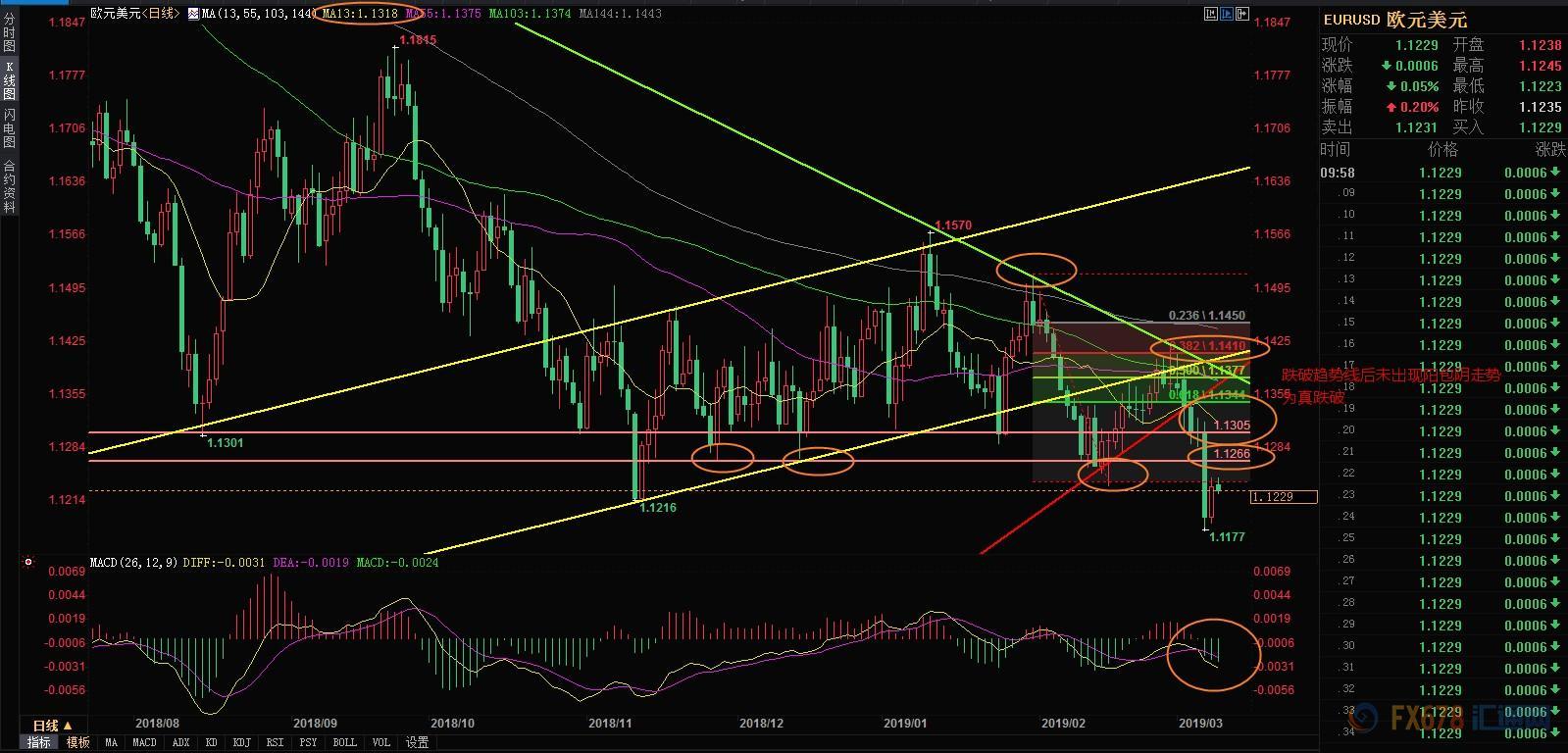1568x753 pixels.
Task: Click the MA144:1.1443 value
Action: pos(621,14)
